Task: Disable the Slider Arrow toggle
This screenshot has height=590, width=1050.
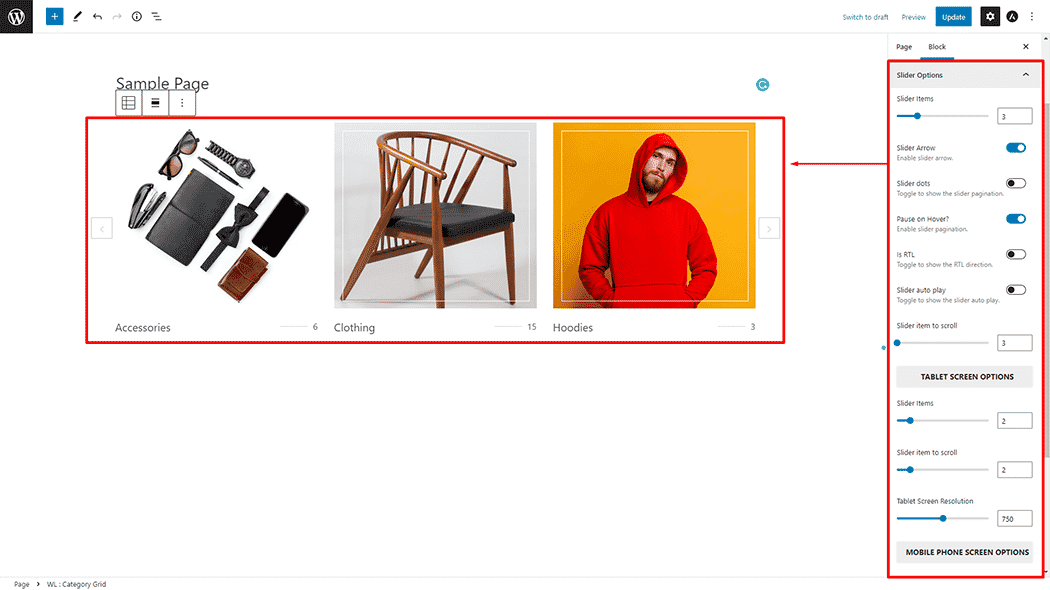Action: coord(1016,148)
